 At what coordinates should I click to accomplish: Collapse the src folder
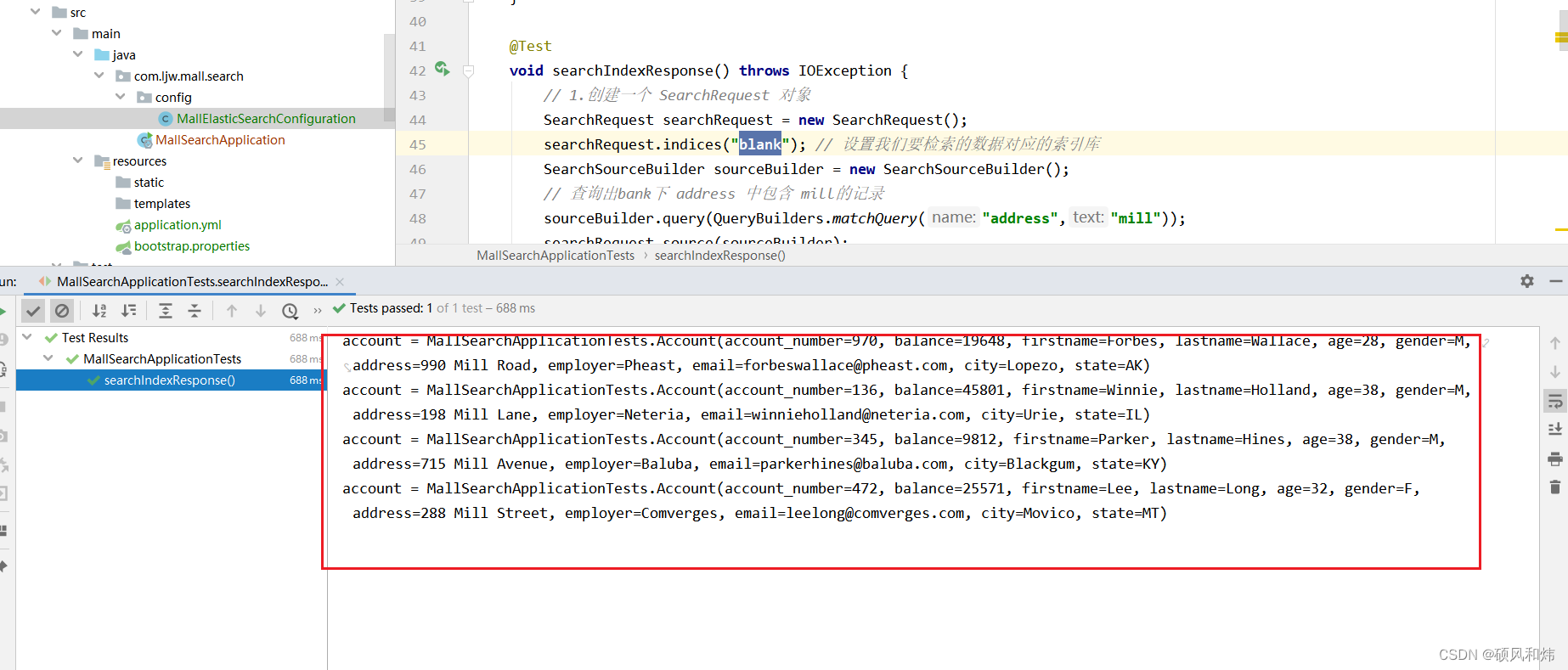[35, 12]
